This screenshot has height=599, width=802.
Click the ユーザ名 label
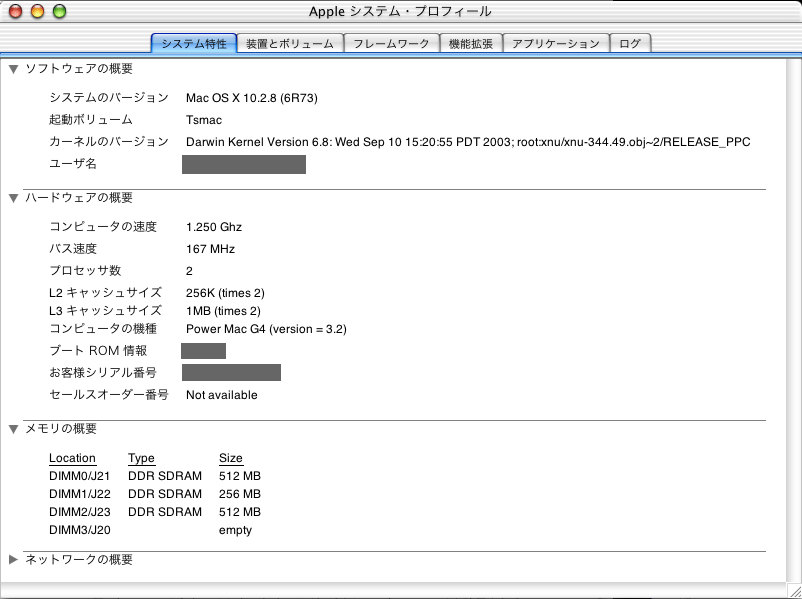tap(73, 164)
